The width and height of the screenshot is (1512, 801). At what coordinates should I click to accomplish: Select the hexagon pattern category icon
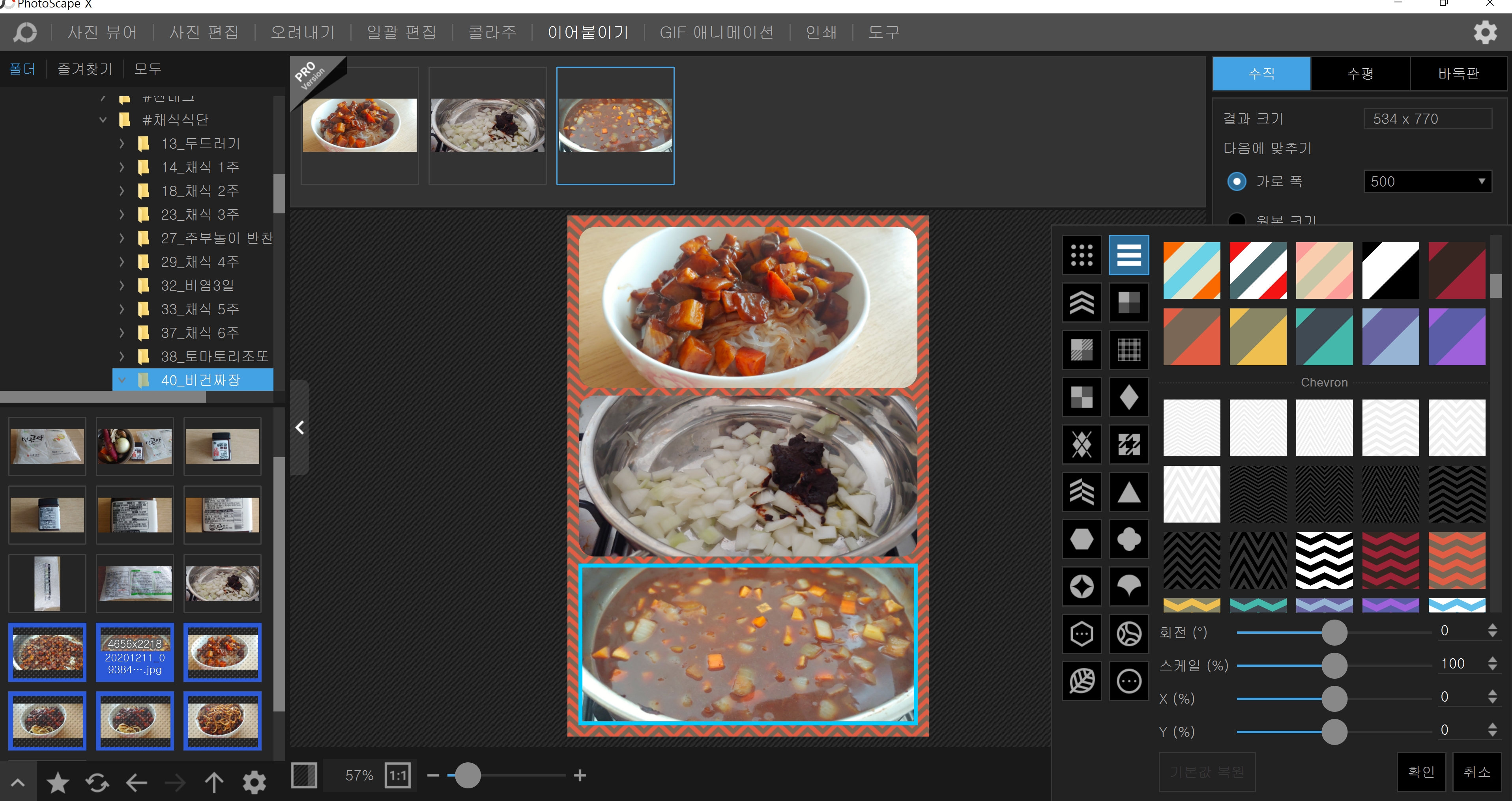(1081, 539)
